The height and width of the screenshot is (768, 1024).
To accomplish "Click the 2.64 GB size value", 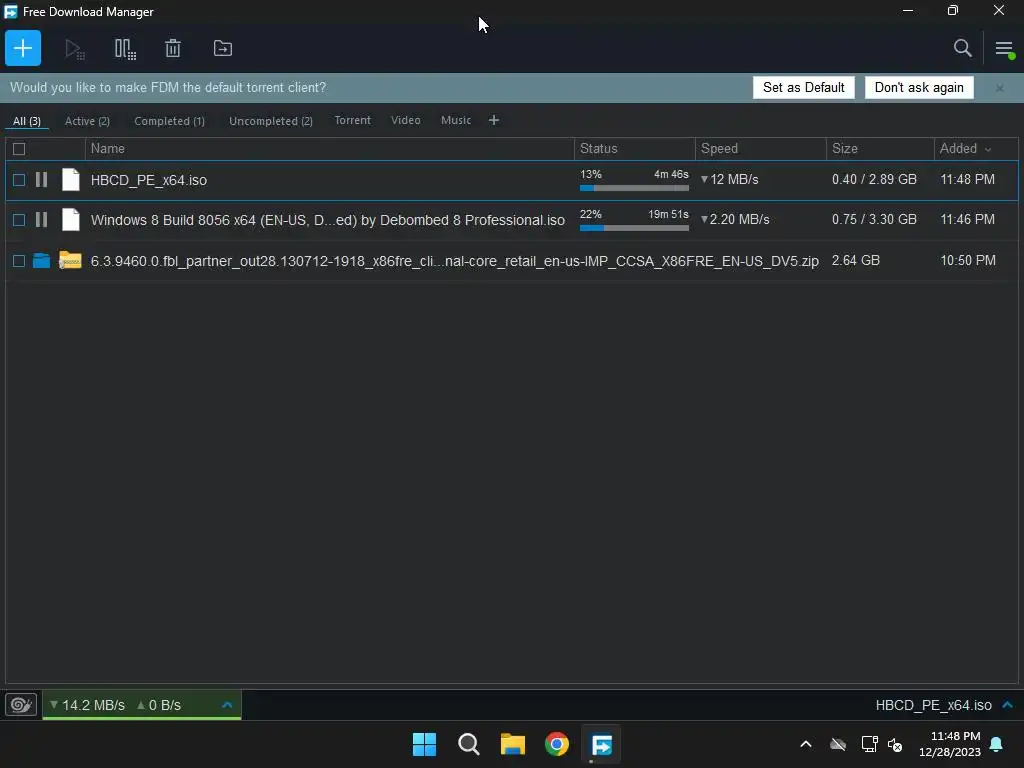I will tap(856, 261).
